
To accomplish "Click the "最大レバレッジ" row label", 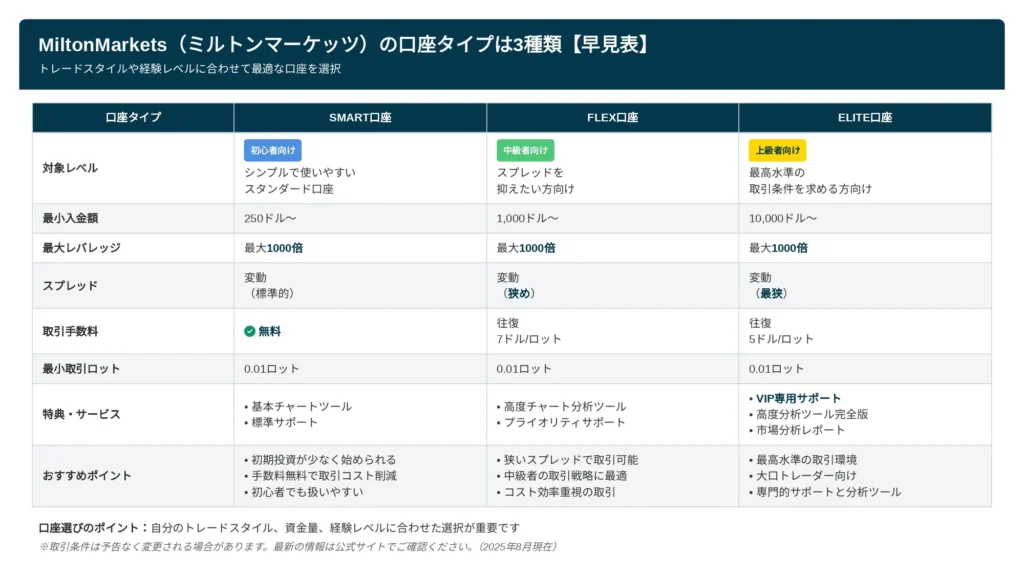I will 82,248.
